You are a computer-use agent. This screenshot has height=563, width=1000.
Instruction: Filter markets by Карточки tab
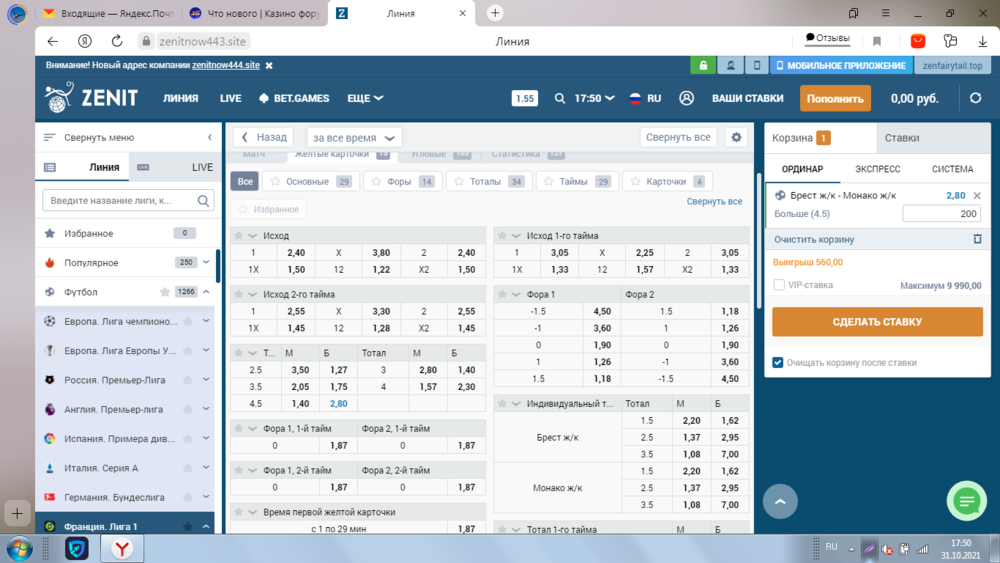(x=667, y=182)
